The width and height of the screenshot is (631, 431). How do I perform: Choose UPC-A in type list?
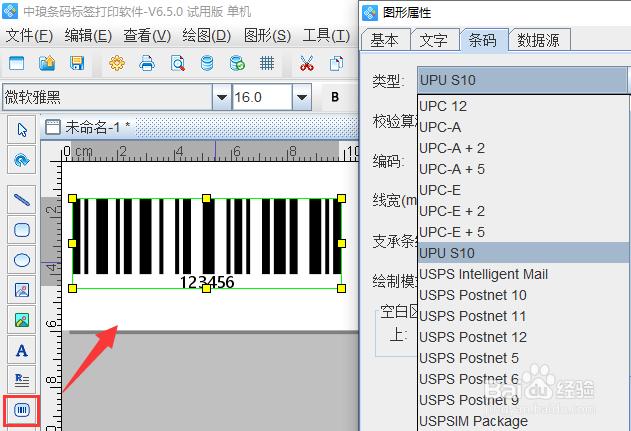pos(523,127)
